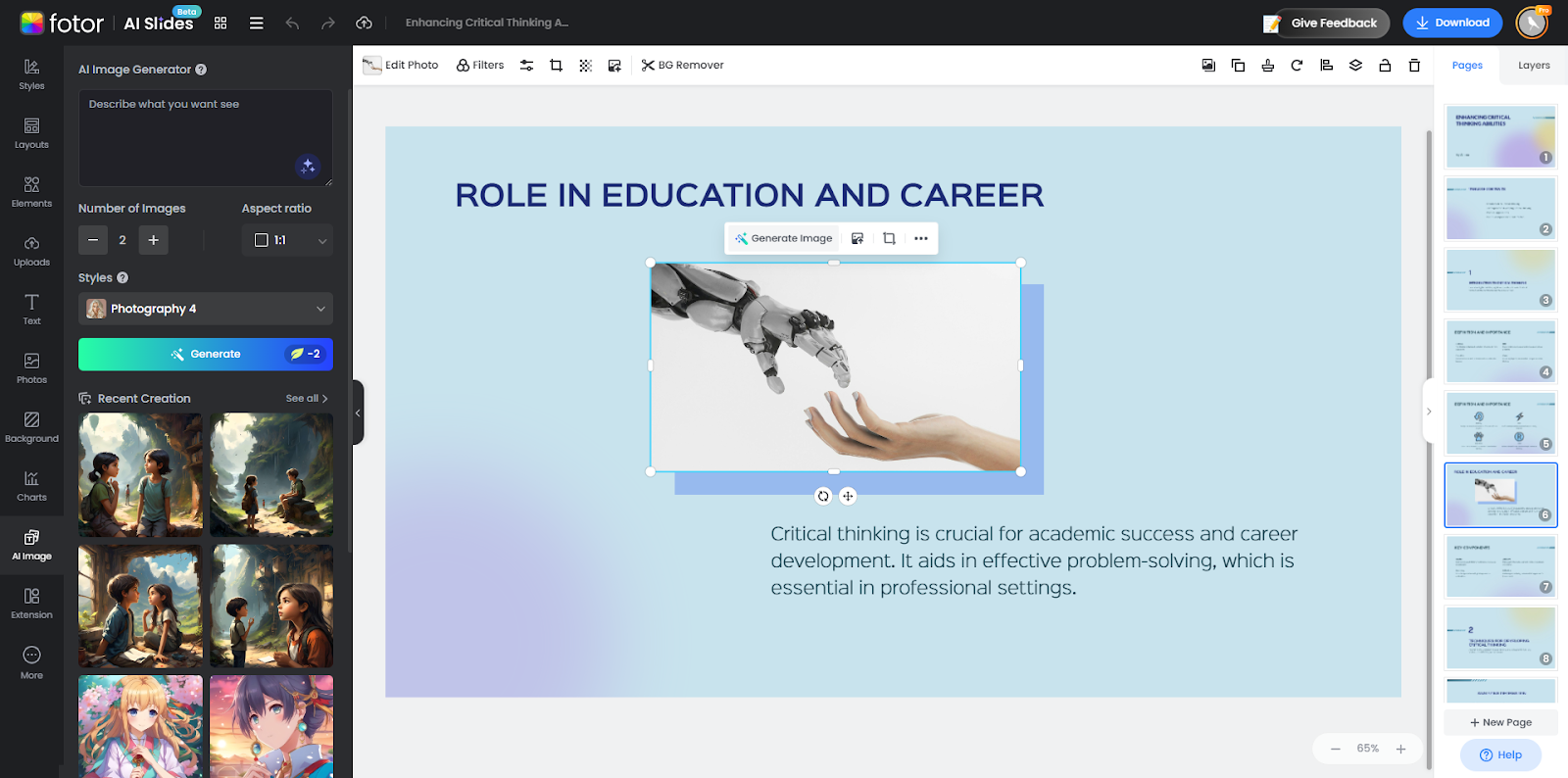Zoom out with the minus button
The width and height of the screenshot is (1568, 778).
(x=1335, y=750)
